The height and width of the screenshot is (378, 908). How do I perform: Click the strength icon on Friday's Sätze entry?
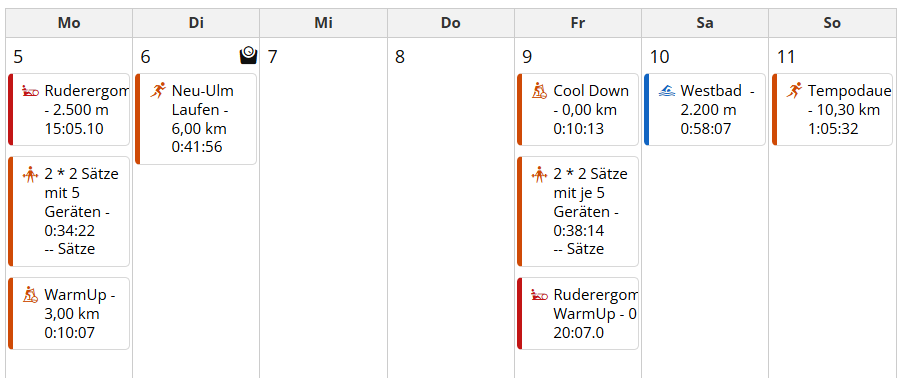click(x=540, y=174)
